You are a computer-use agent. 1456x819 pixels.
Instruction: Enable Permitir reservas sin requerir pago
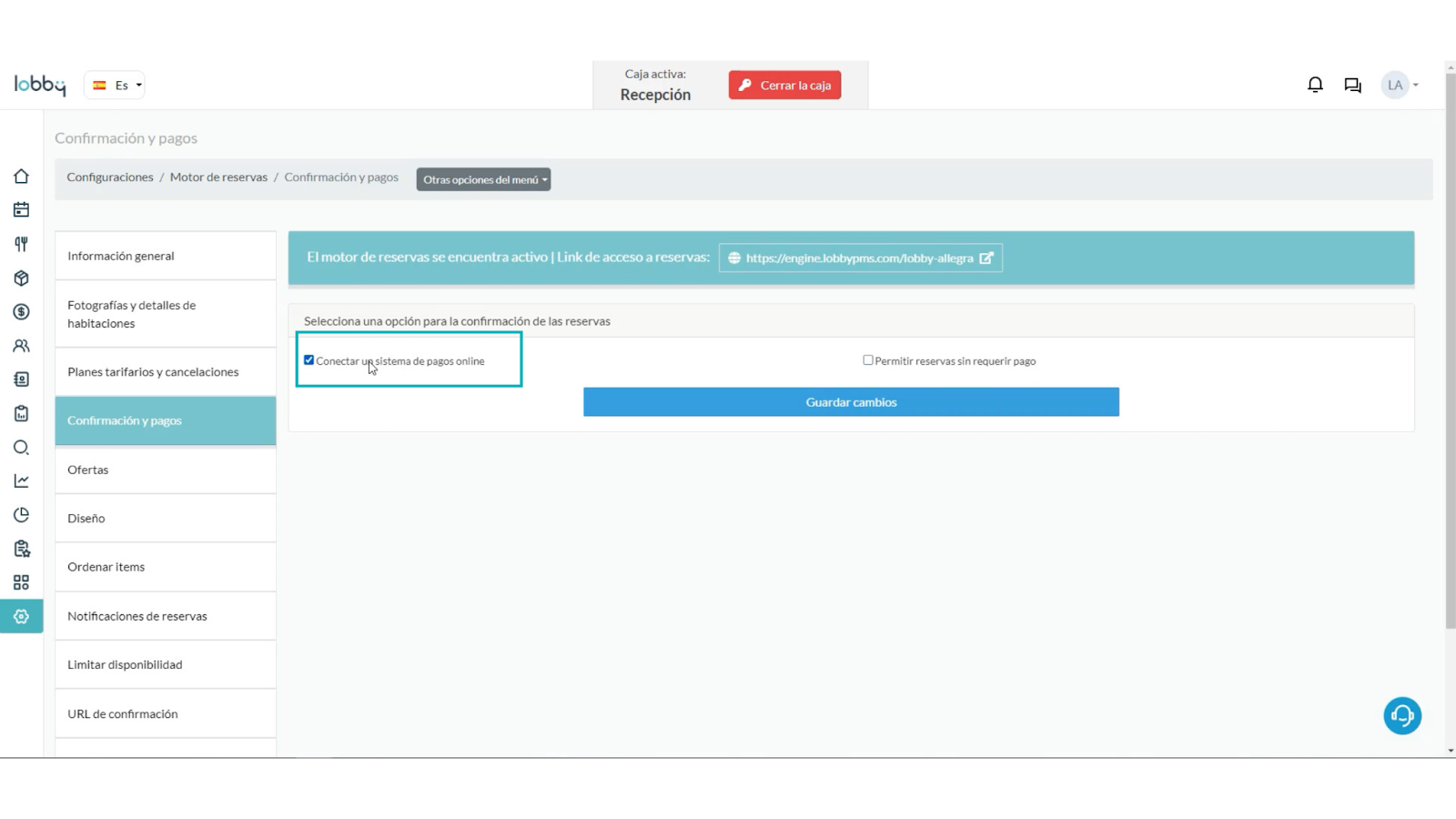coord(868,360)
